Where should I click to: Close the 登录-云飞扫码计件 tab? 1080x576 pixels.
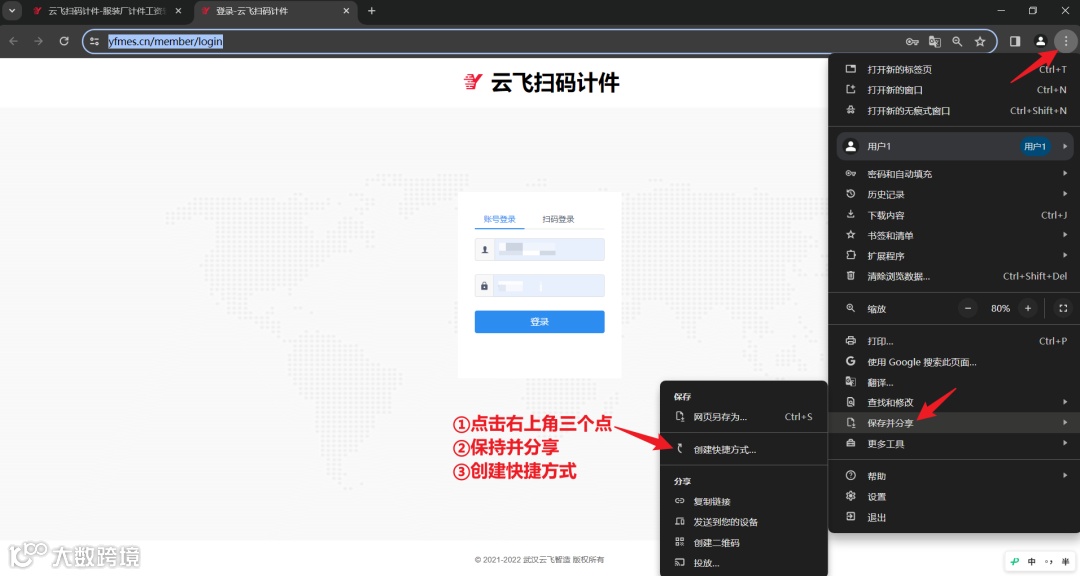tap(346, 11)
